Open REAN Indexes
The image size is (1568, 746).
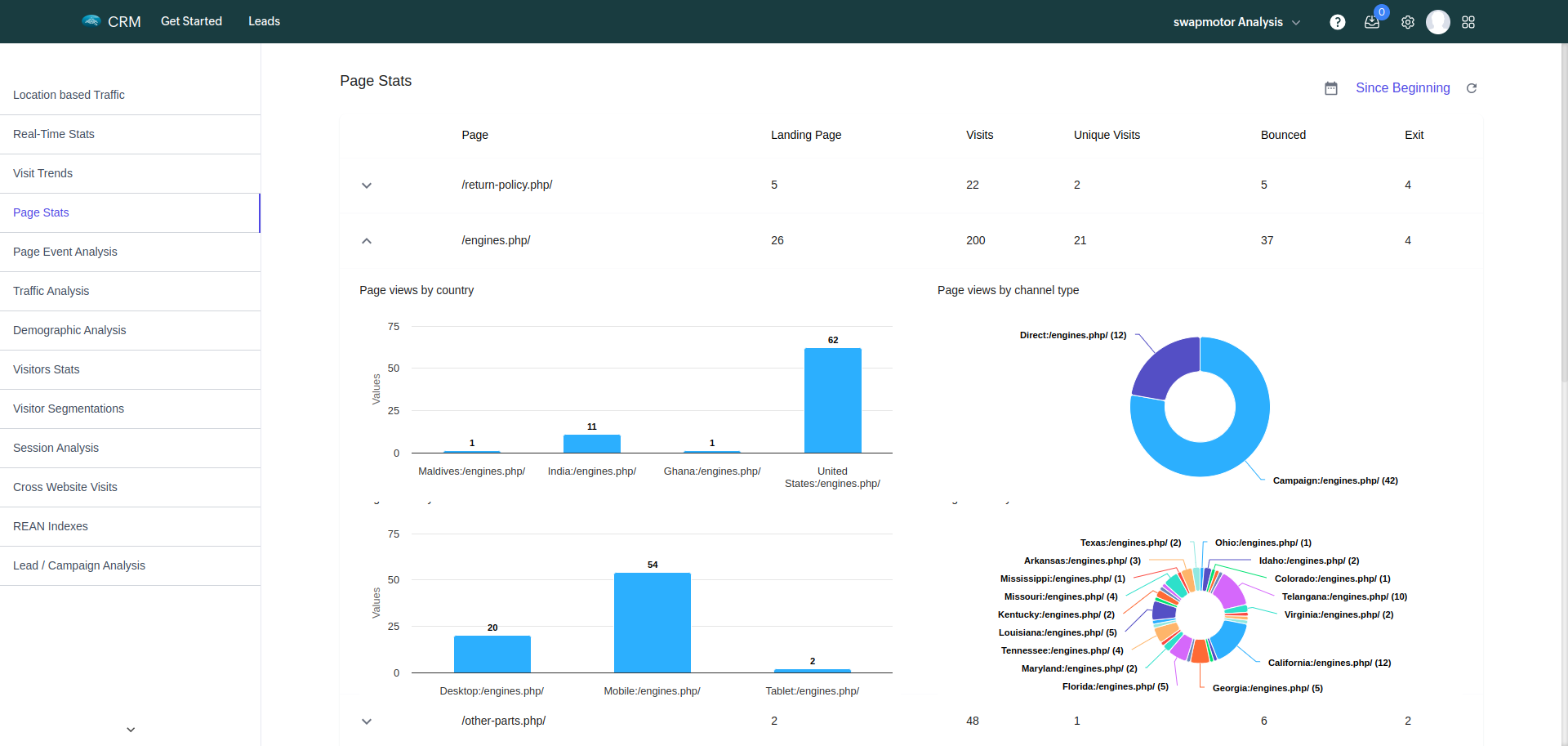click(130, 526)
